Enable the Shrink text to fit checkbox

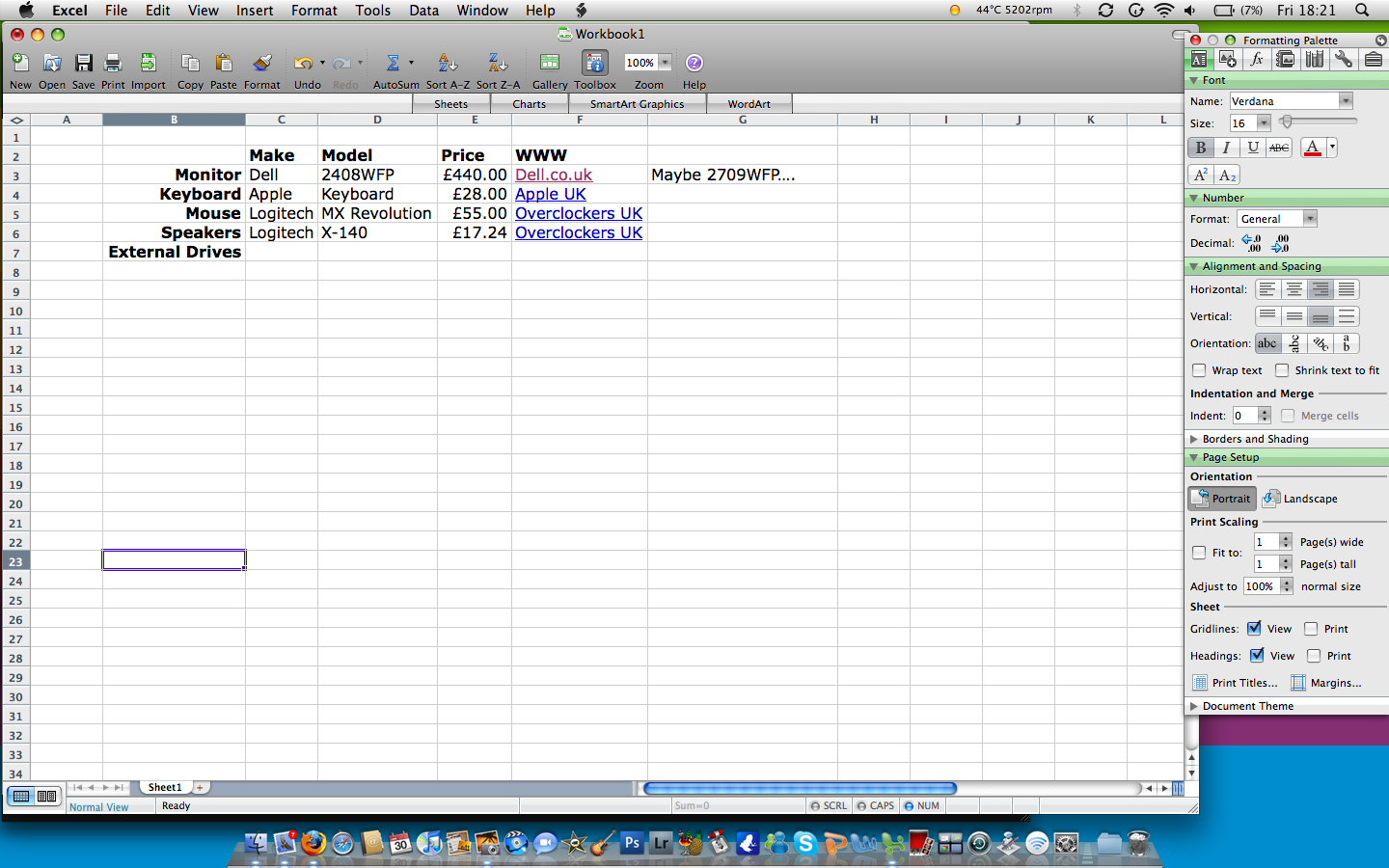pyautogui.click(x=1282, y=370)
